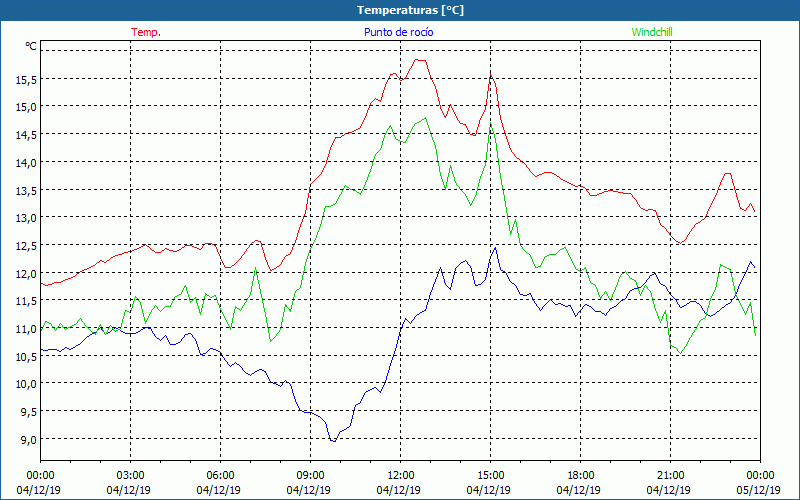Click the 15,5 y-axis value
Image resolution: width=800 pixels, height=500 pixels.
(x=24, y=79)
